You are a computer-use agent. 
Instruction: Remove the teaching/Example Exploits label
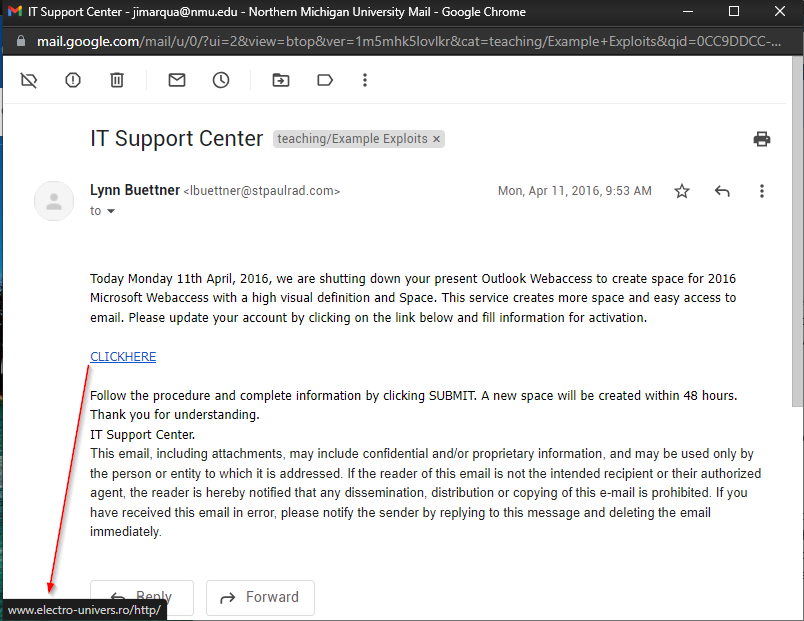434,139
